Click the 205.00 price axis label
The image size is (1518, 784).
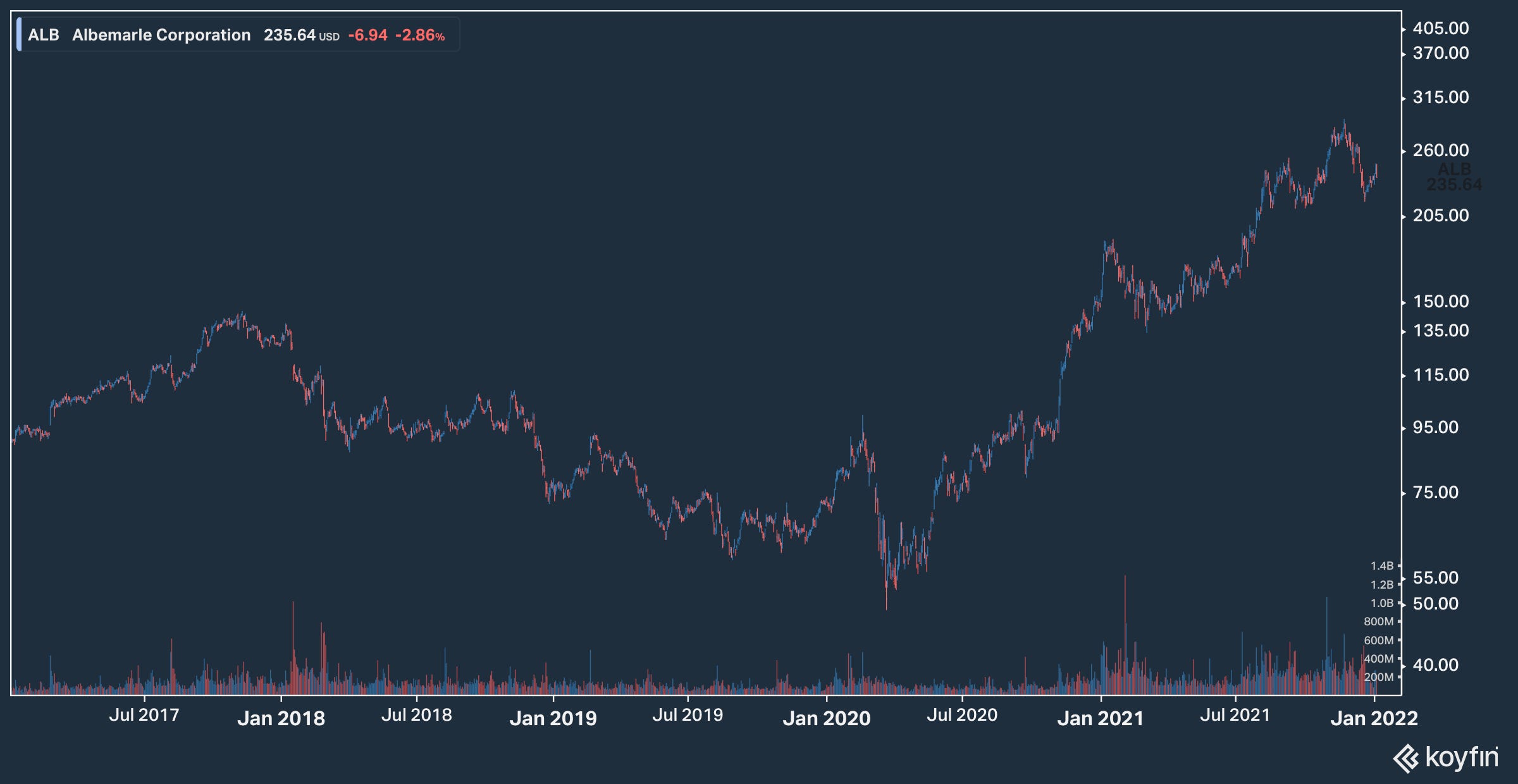coord(1441,216)
